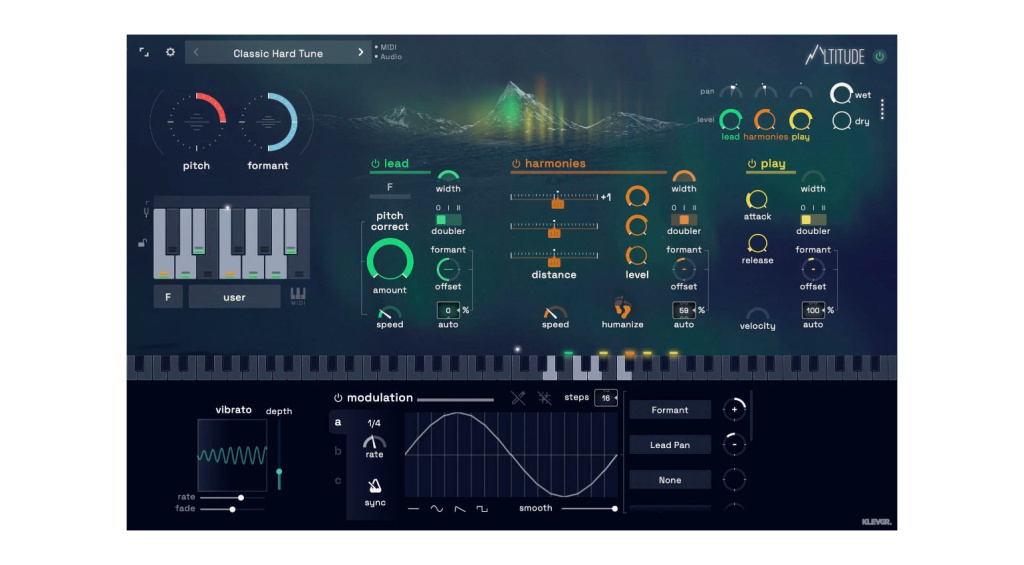Adjust the lead pan knob

[731, 91]
